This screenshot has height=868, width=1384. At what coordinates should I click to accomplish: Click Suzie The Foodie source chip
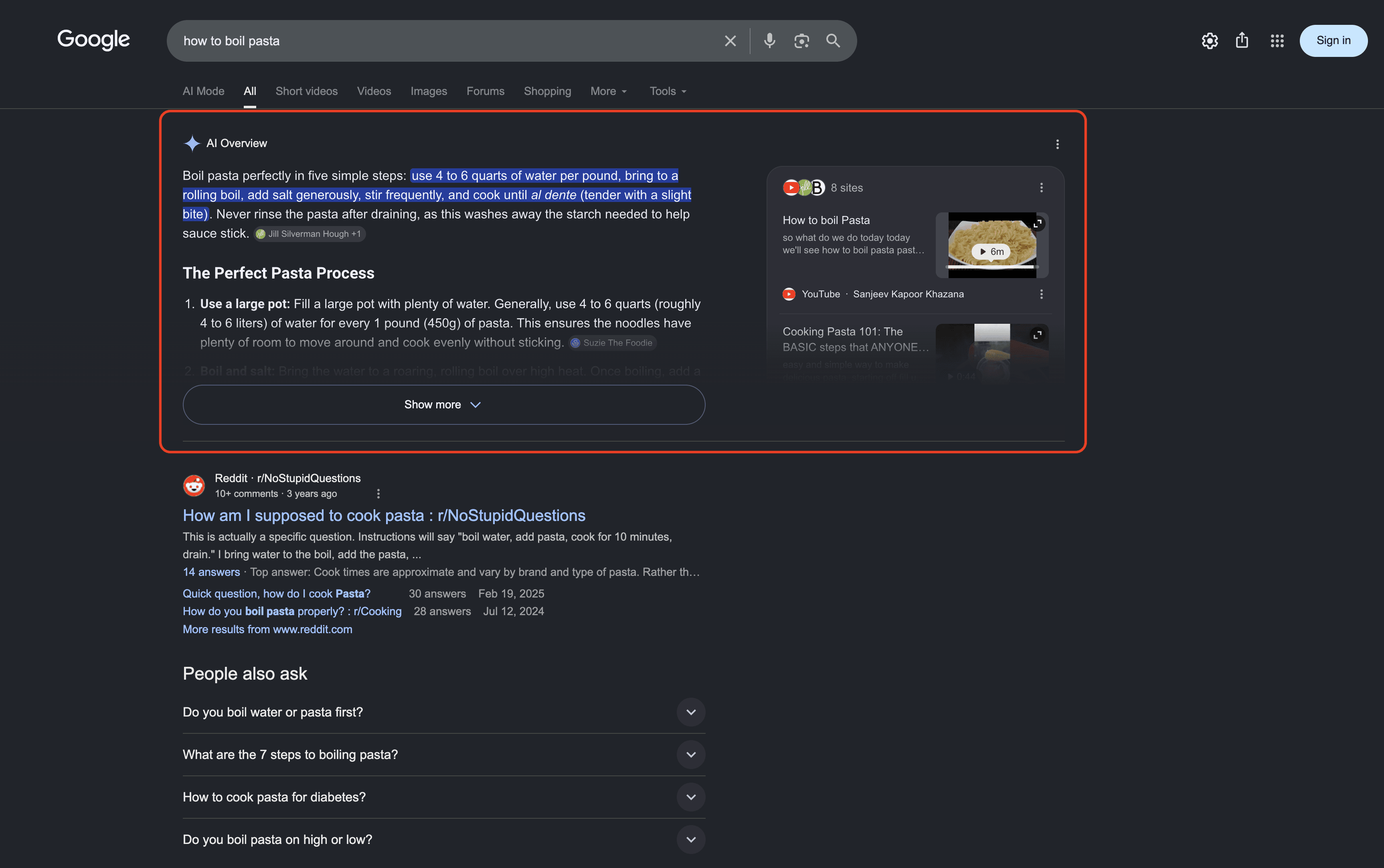coord(612,343)
